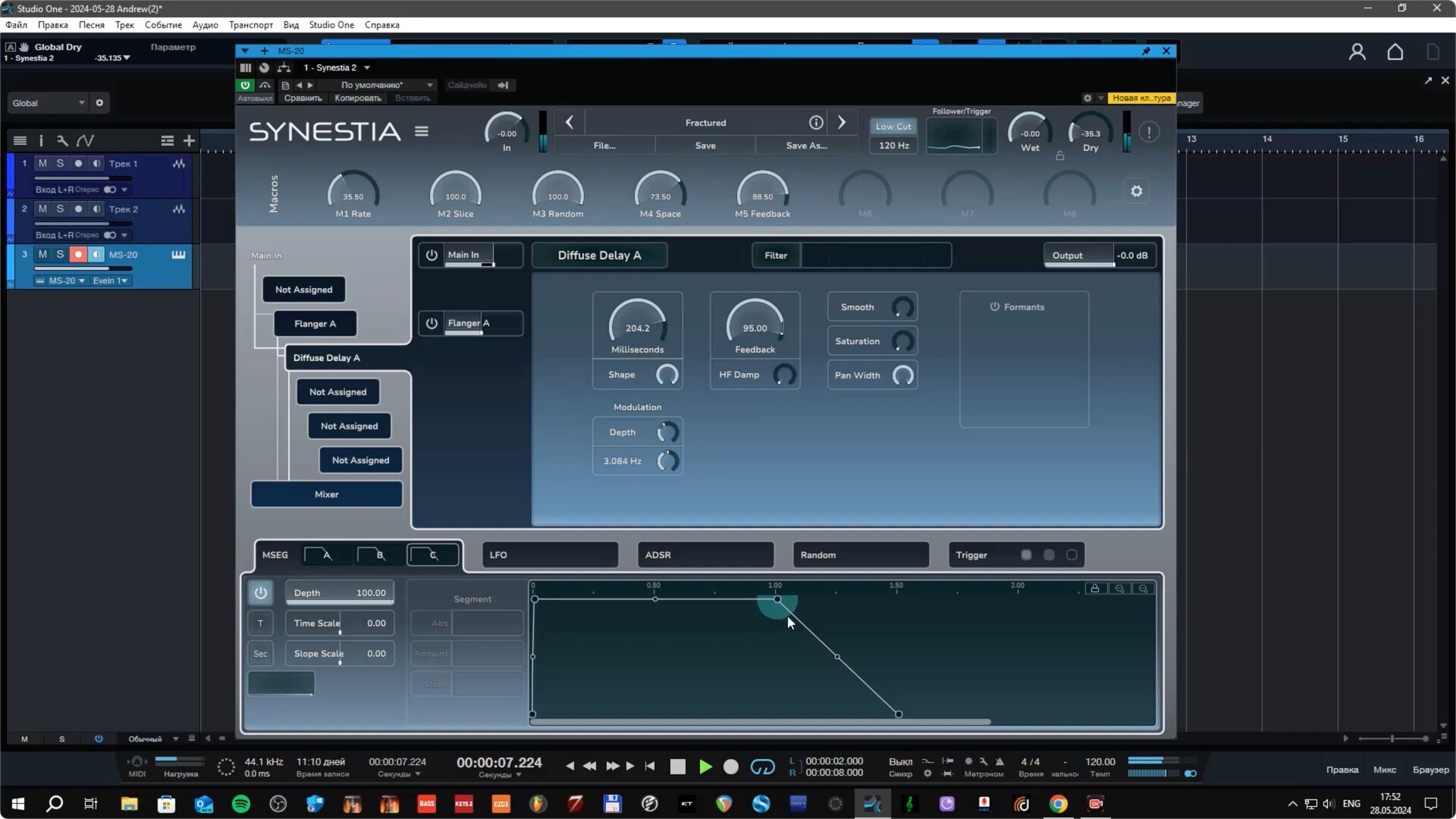The image size is (1456, 819).
Task: Open the wrench options in the track toolbar
Action: 62,140
